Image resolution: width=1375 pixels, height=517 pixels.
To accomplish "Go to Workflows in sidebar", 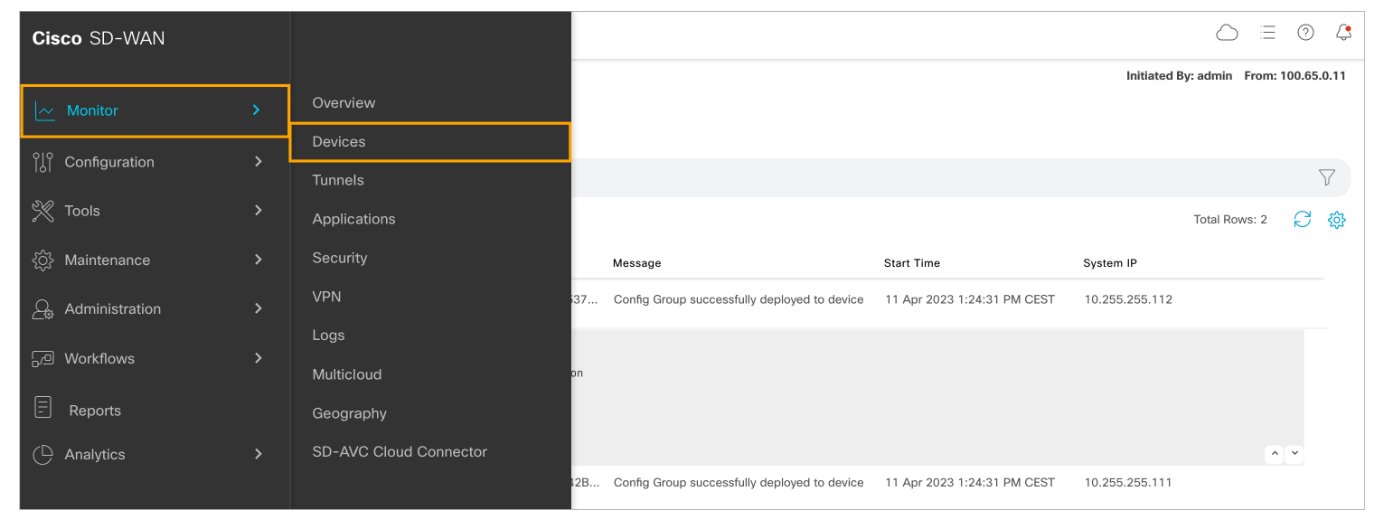I will tap(99, 359).
